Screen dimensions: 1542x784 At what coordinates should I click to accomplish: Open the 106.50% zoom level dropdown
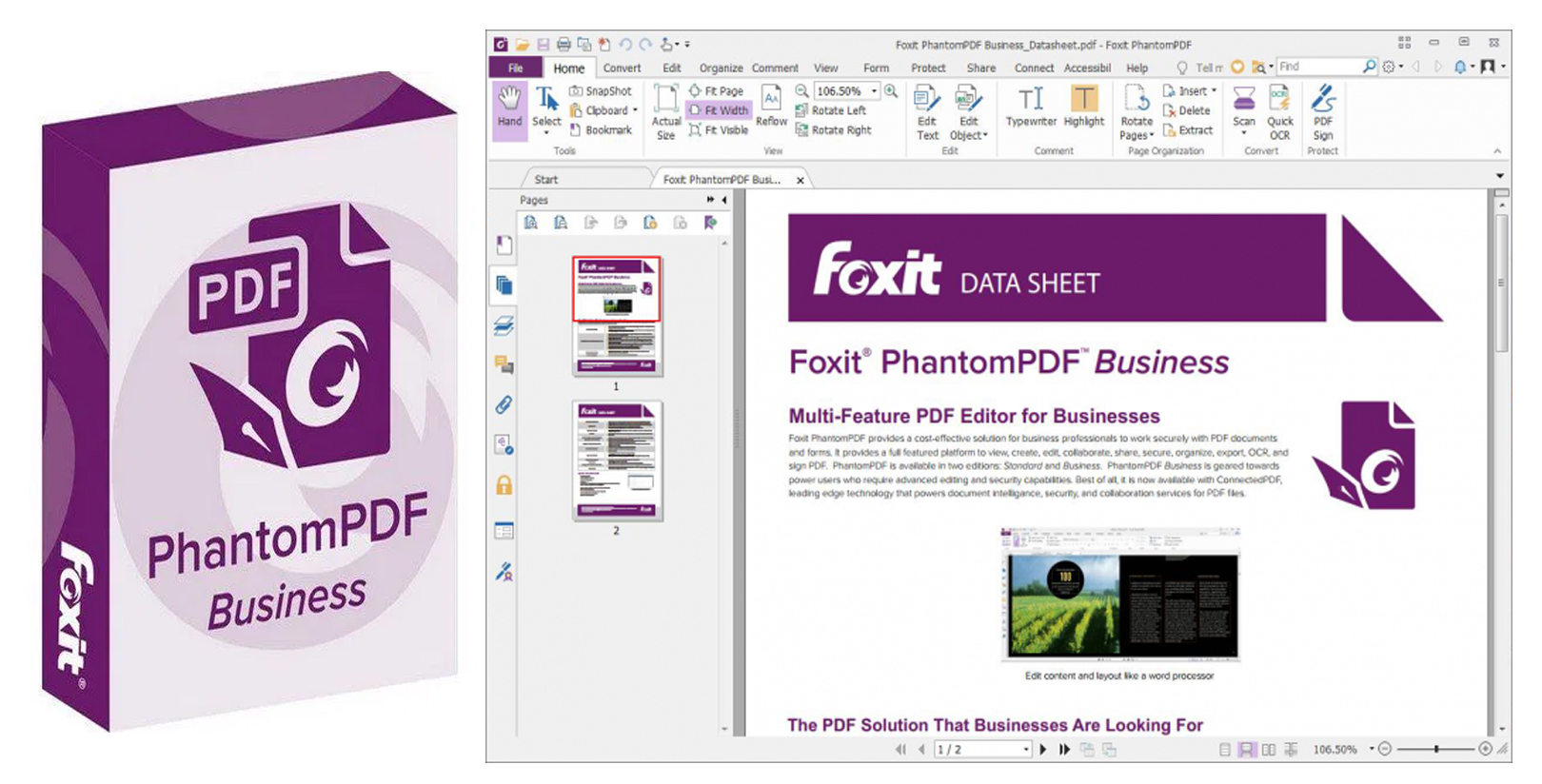pyautogui.click(x=874, y=91)
